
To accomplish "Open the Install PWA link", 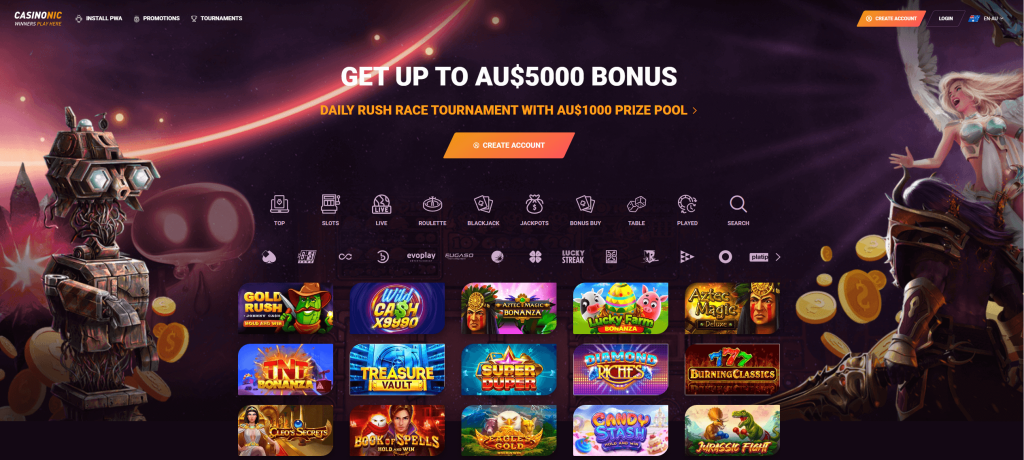I will pos(99,18).
